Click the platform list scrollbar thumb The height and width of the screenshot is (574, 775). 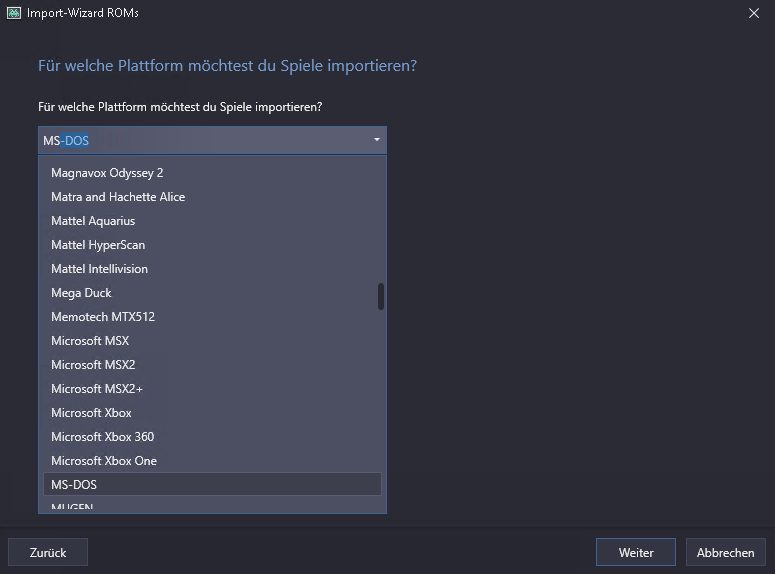(x=380, y=296)
